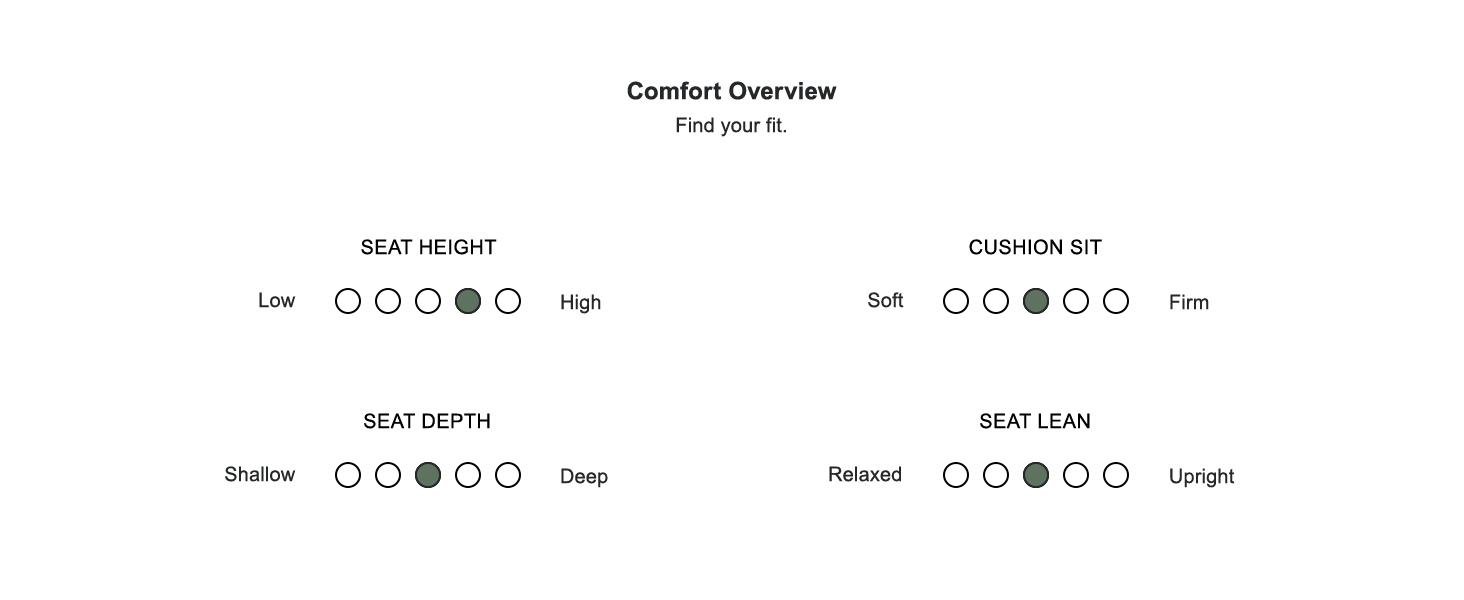Select the second Cushion Sit circle

[996, 301]
